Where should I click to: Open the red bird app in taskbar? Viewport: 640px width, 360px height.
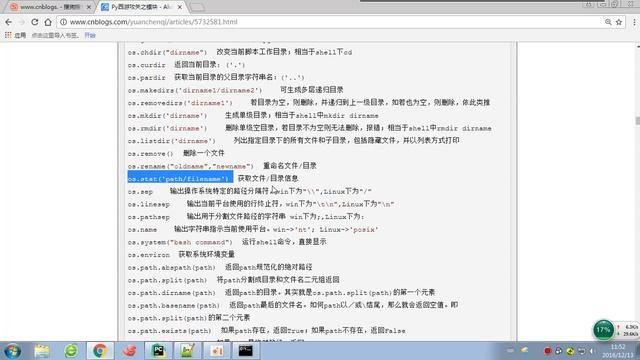(x=129, y=351)
